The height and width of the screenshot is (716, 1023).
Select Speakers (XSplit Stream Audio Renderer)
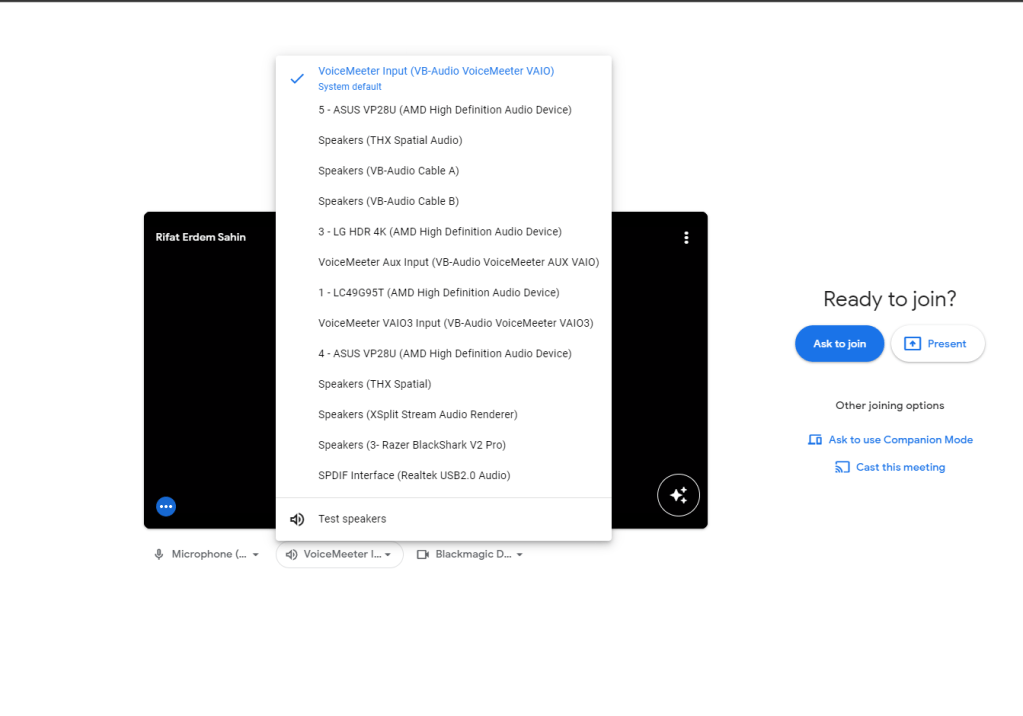[x=444, y=414]
